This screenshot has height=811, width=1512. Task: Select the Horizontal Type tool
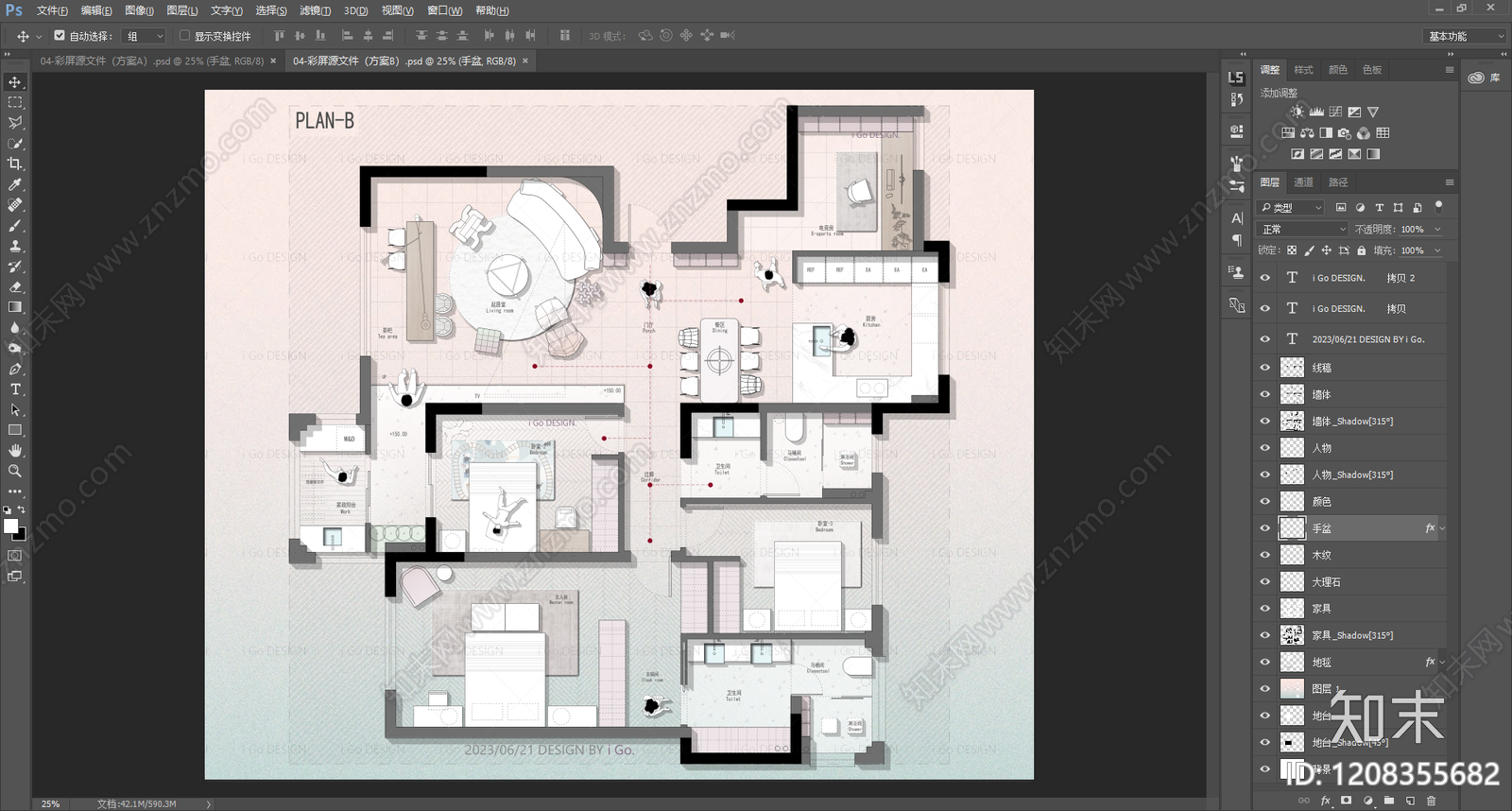pos(15,389)
